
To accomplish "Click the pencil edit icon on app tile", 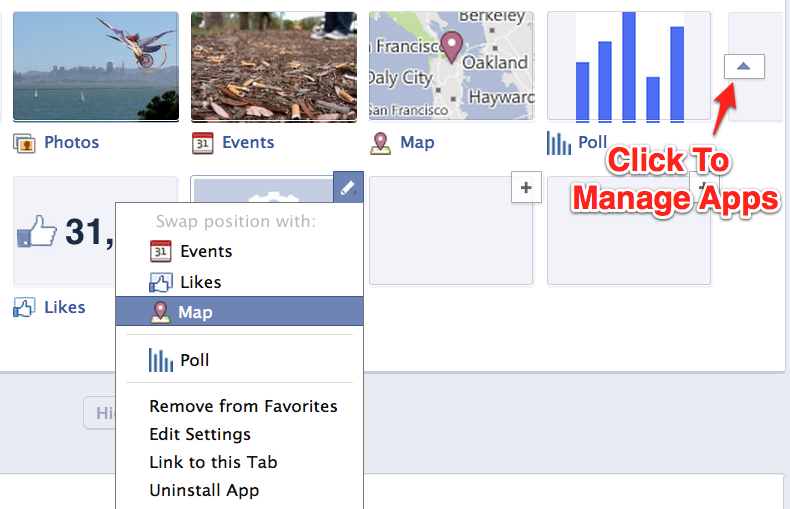I will [x=347, y=187].
